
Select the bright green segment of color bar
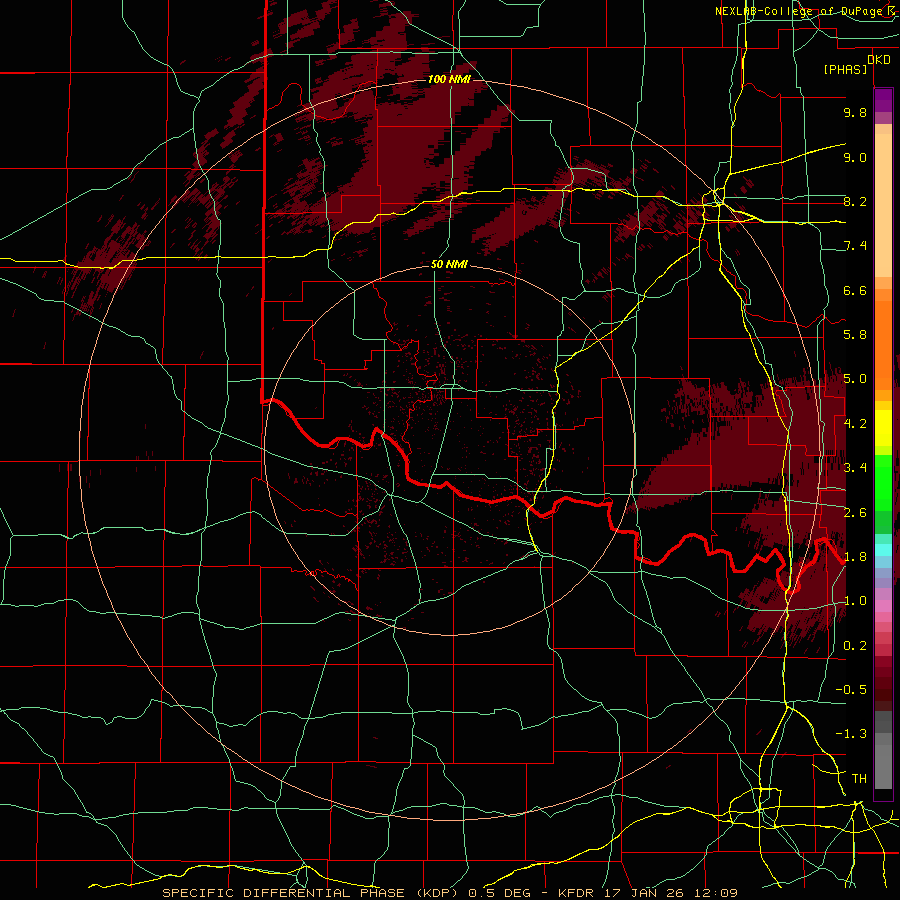point(883,481)
